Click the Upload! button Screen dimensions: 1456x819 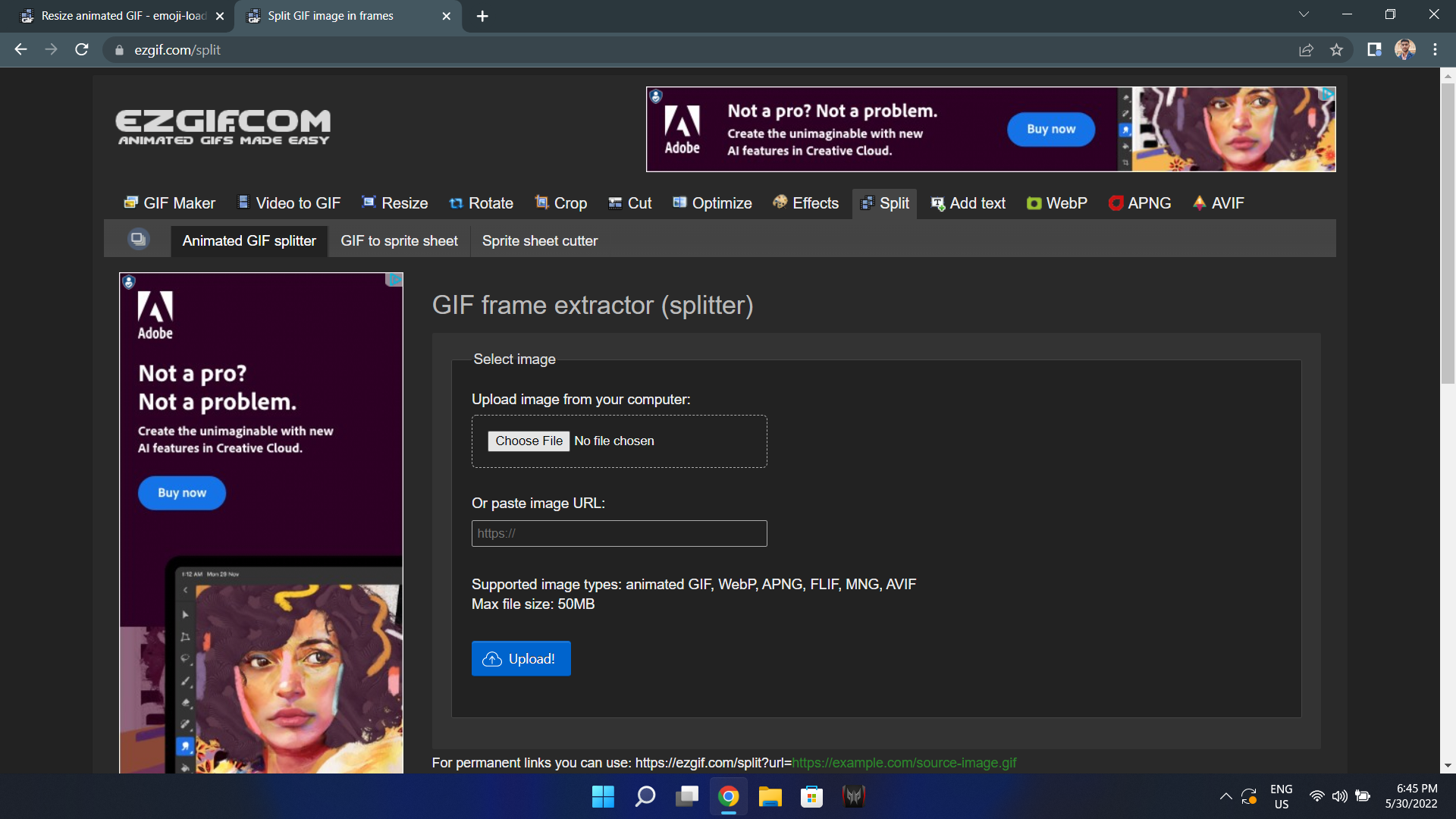coord(520,658)
